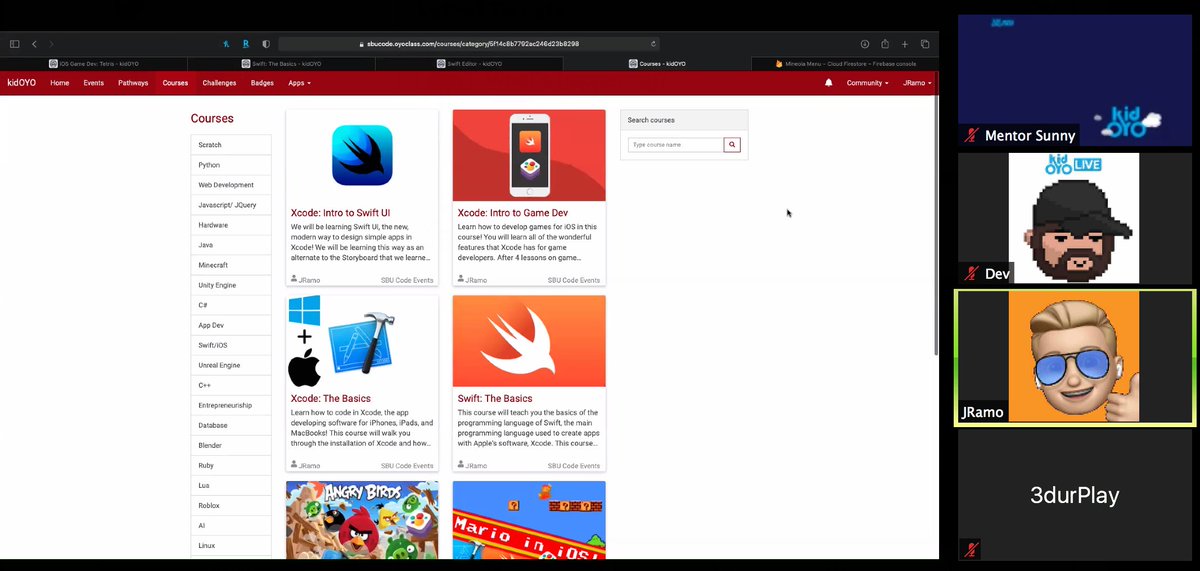Select the Entrepreneurship category
The width and height of the screenshot is (1200, 571).
pos(231,405)
